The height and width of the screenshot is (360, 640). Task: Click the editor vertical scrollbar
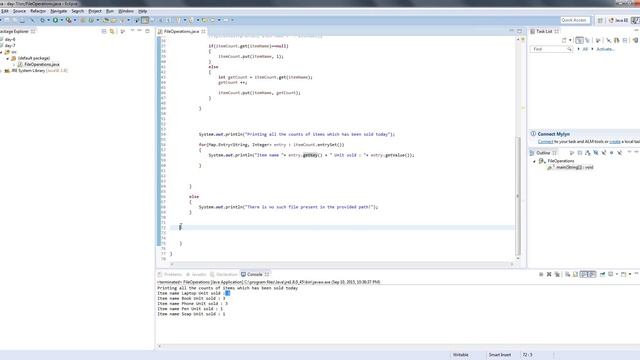(518, 196)
